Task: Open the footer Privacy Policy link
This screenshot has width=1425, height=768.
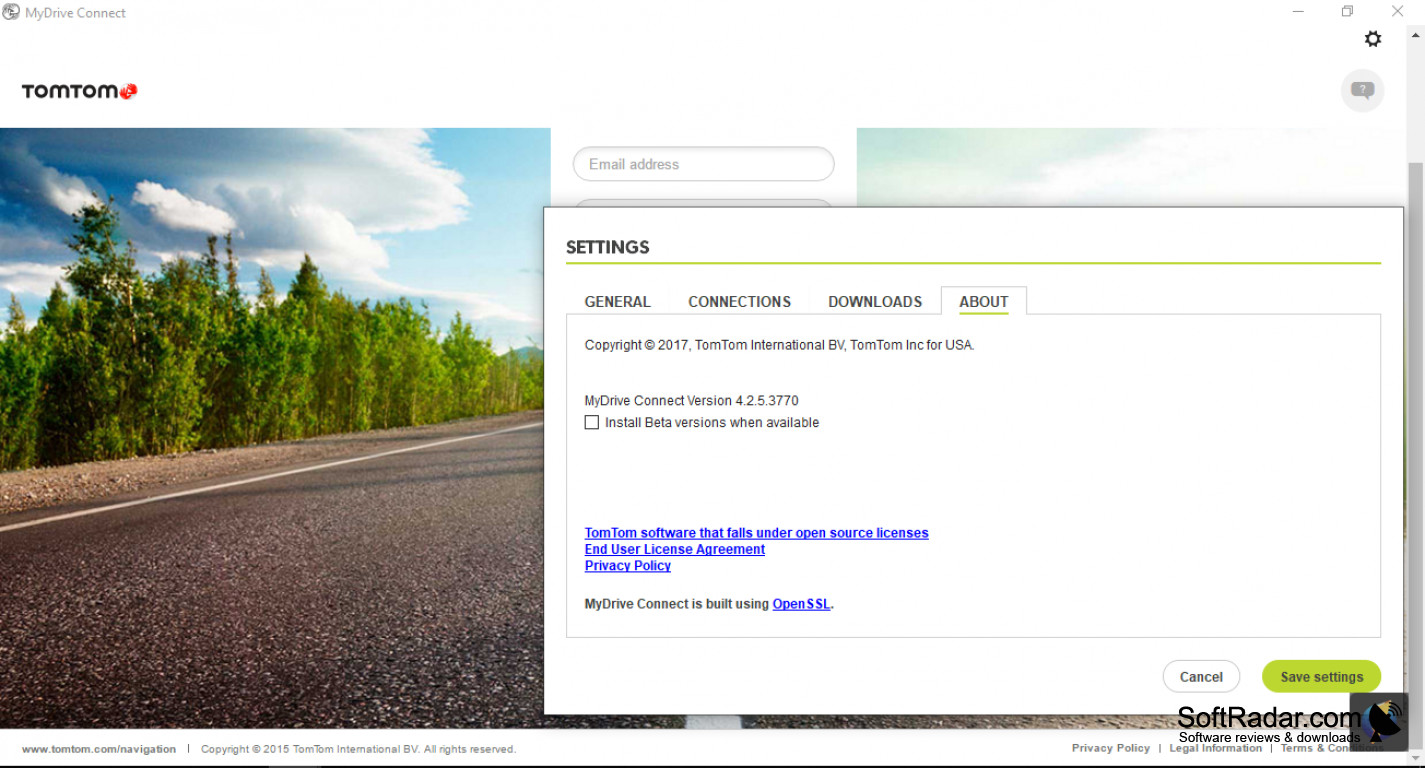Action: click(x=1111, y=748)
